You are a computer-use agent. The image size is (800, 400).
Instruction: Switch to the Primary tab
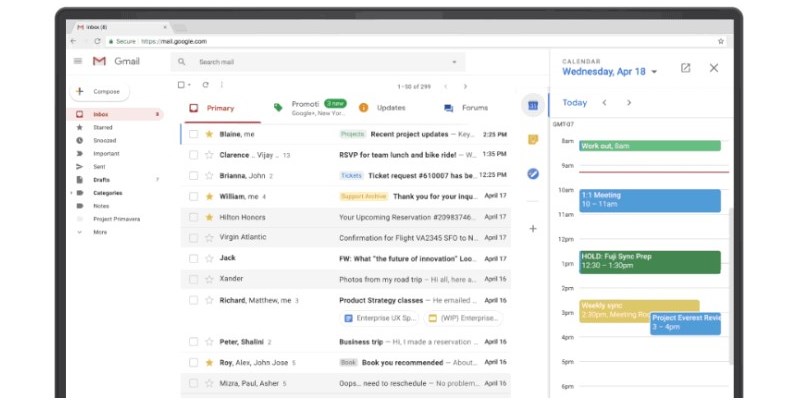pos(221,108)
